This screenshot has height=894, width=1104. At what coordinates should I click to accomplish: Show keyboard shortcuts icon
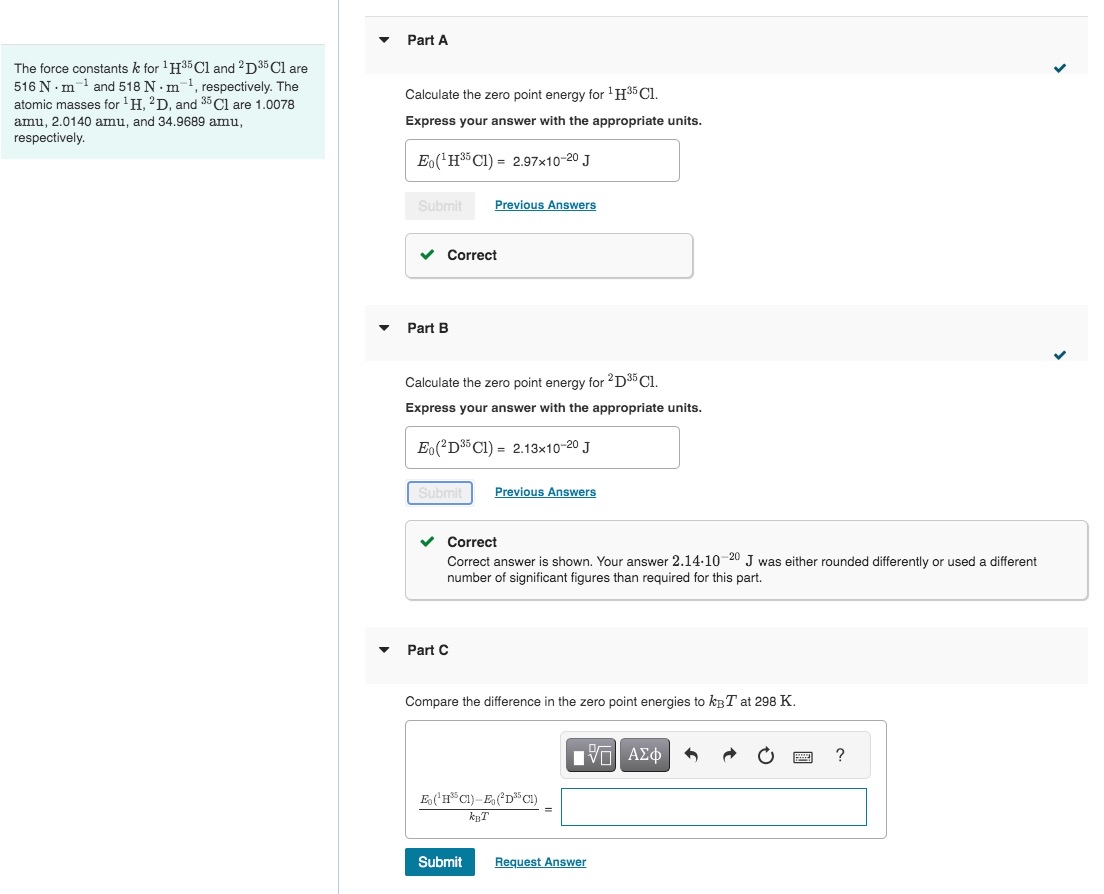tap(803, 757)
